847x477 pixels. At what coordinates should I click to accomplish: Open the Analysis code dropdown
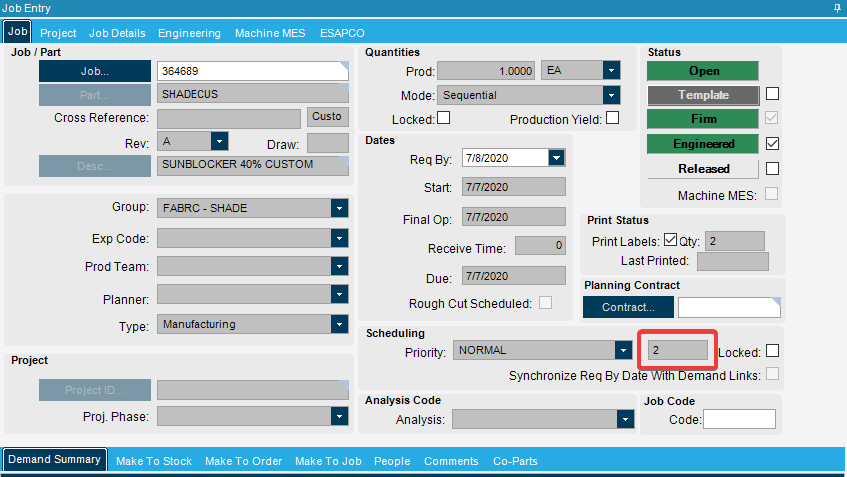pyautogui.click(x=625, y=419)
